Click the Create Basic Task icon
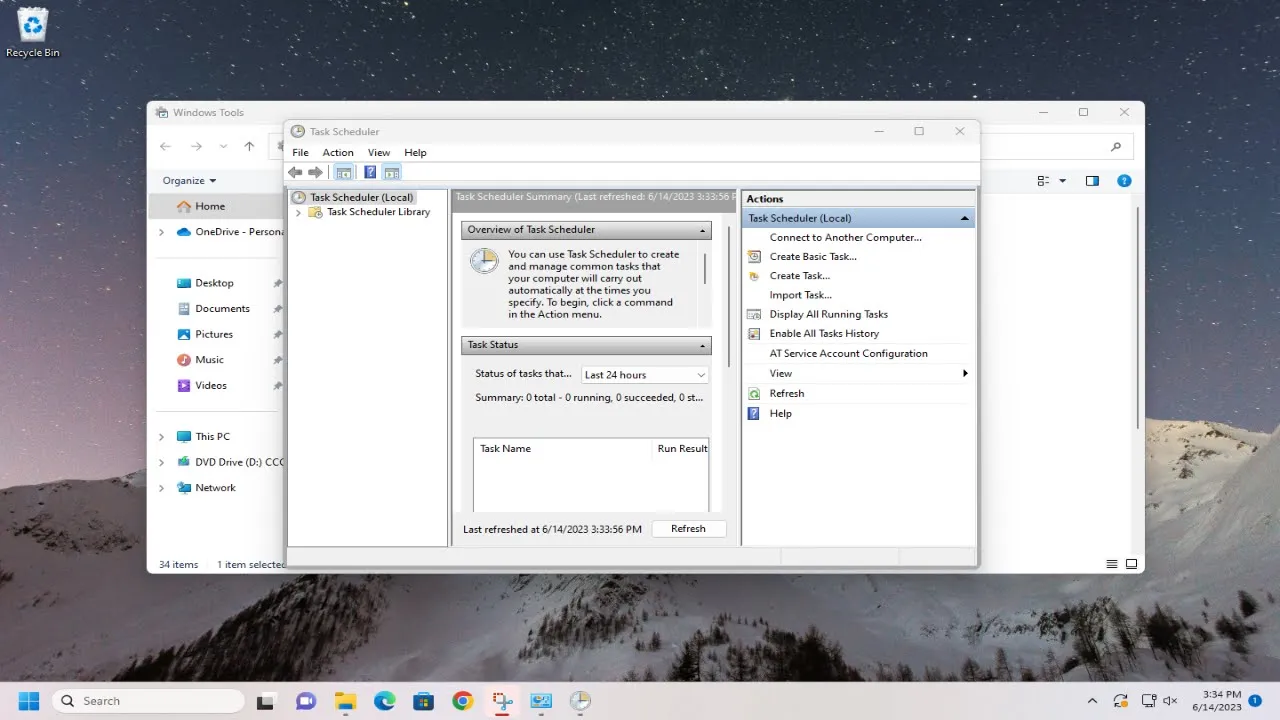 pos(754,257)
